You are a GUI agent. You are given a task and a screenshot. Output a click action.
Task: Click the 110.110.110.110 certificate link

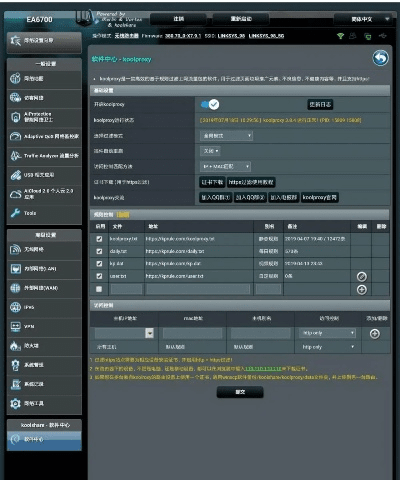pyautogui.click(x=263, y=369)
